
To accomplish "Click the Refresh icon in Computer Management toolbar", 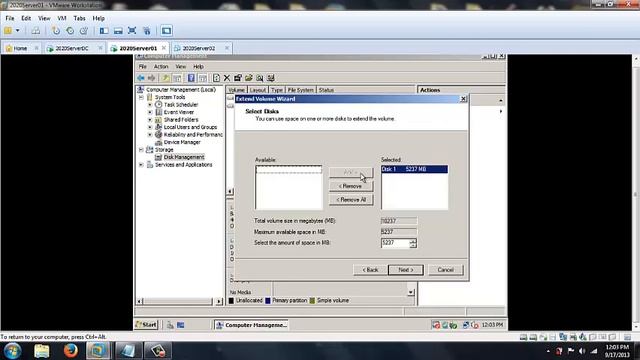I will (x=216, y=78).
